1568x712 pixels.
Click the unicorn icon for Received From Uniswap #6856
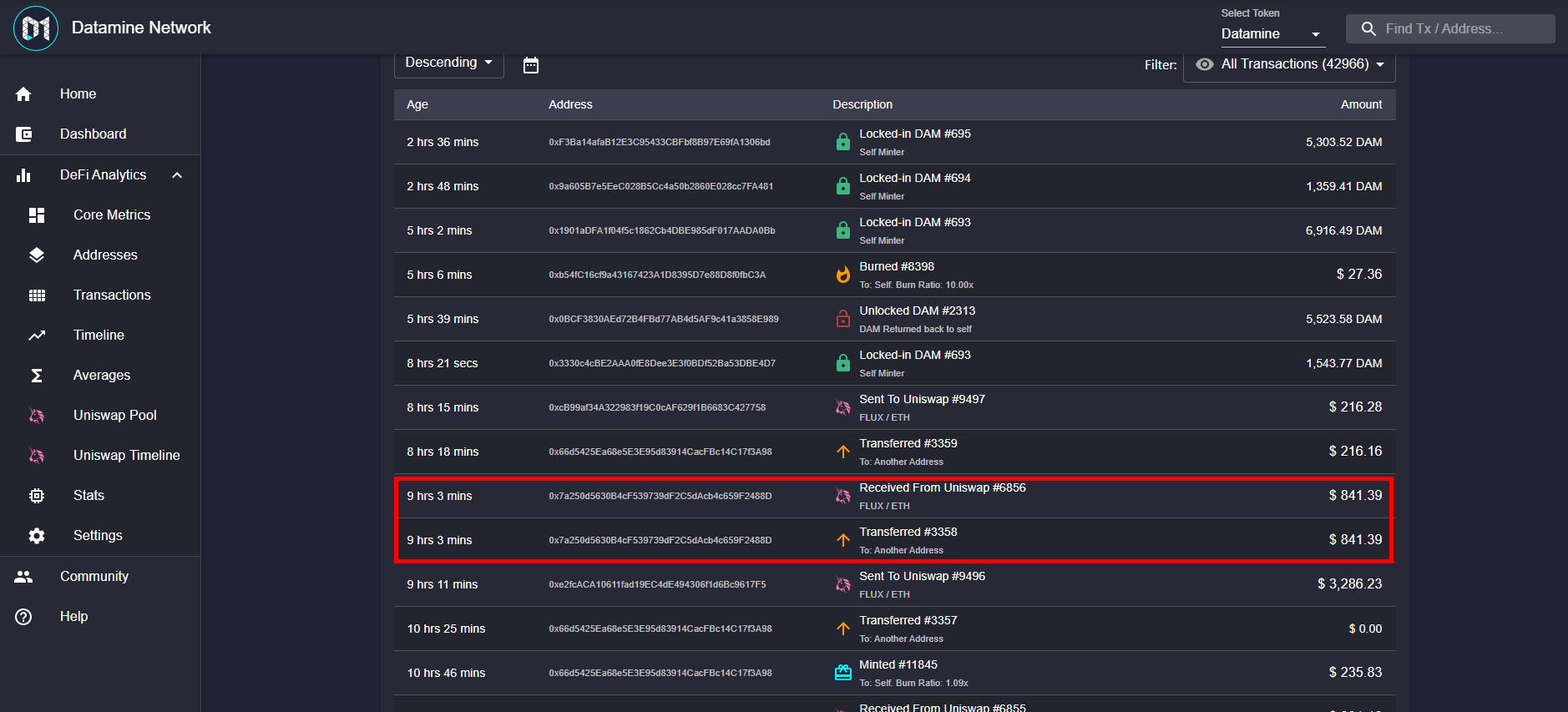[x=843, y=496]
